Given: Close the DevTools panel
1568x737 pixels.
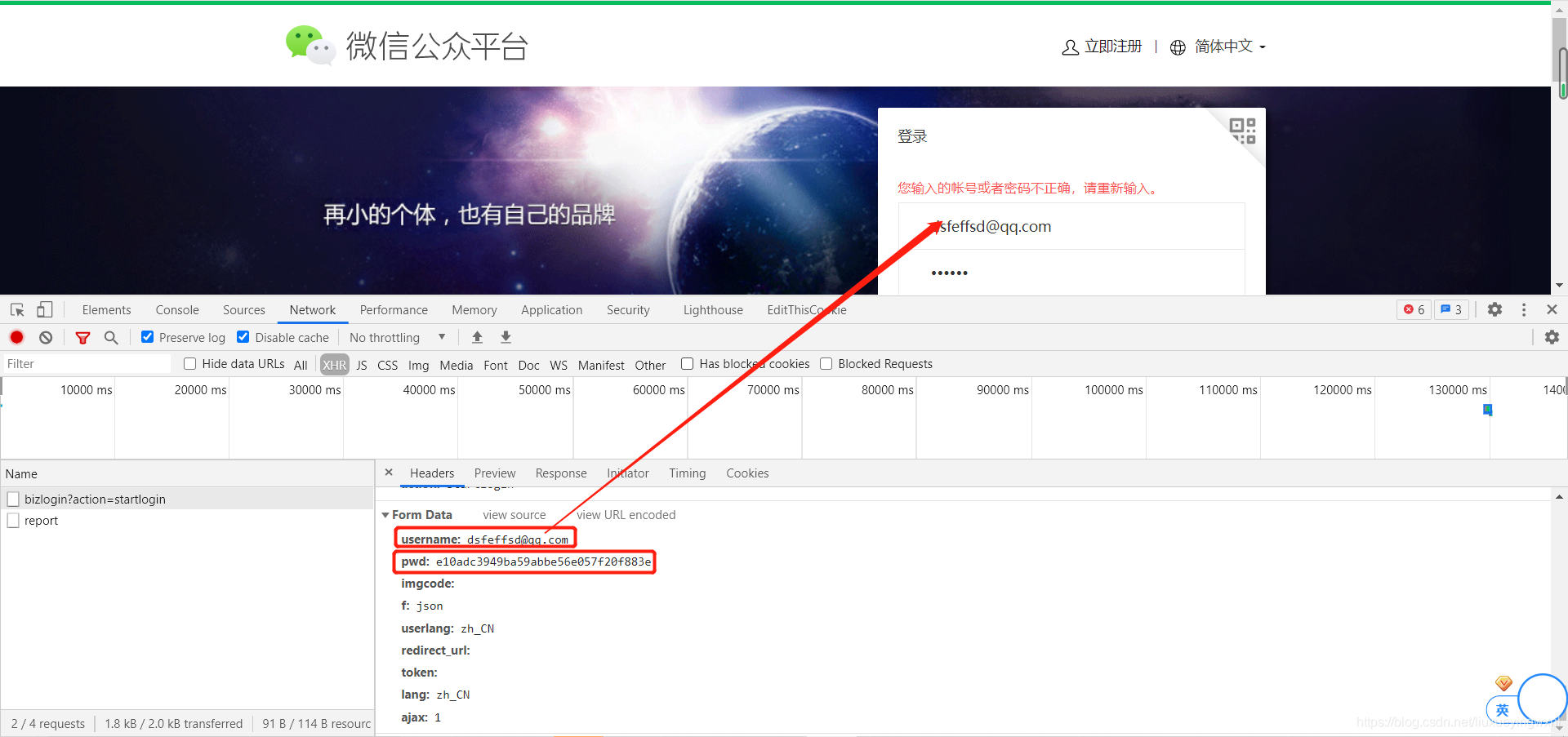Looking at the screenshot, I should click(1552, 309).
